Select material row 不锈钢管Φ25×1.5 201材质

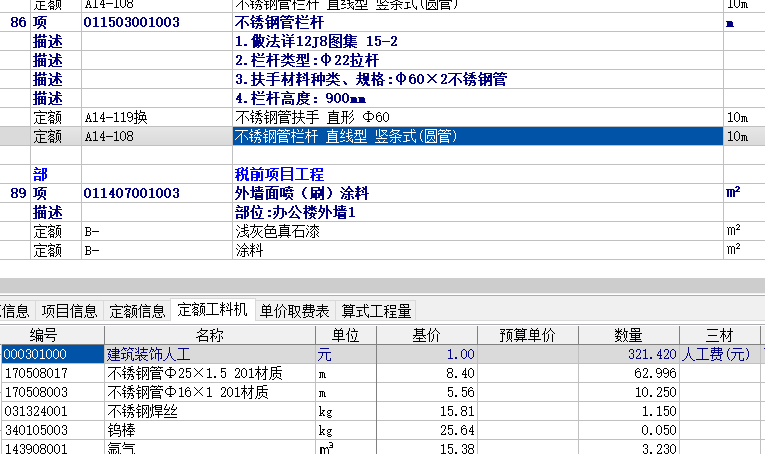click(195, 373)
